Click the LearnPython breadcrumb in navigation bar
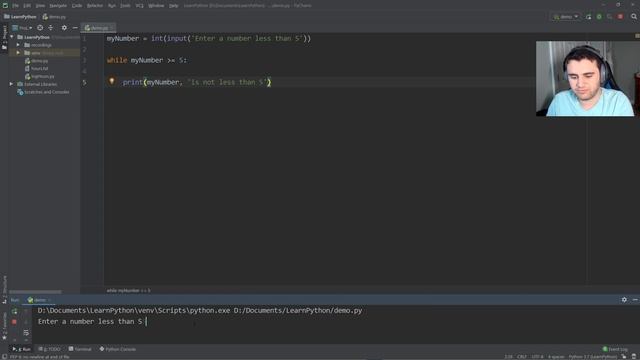The image size is (640, 360). 20,17
